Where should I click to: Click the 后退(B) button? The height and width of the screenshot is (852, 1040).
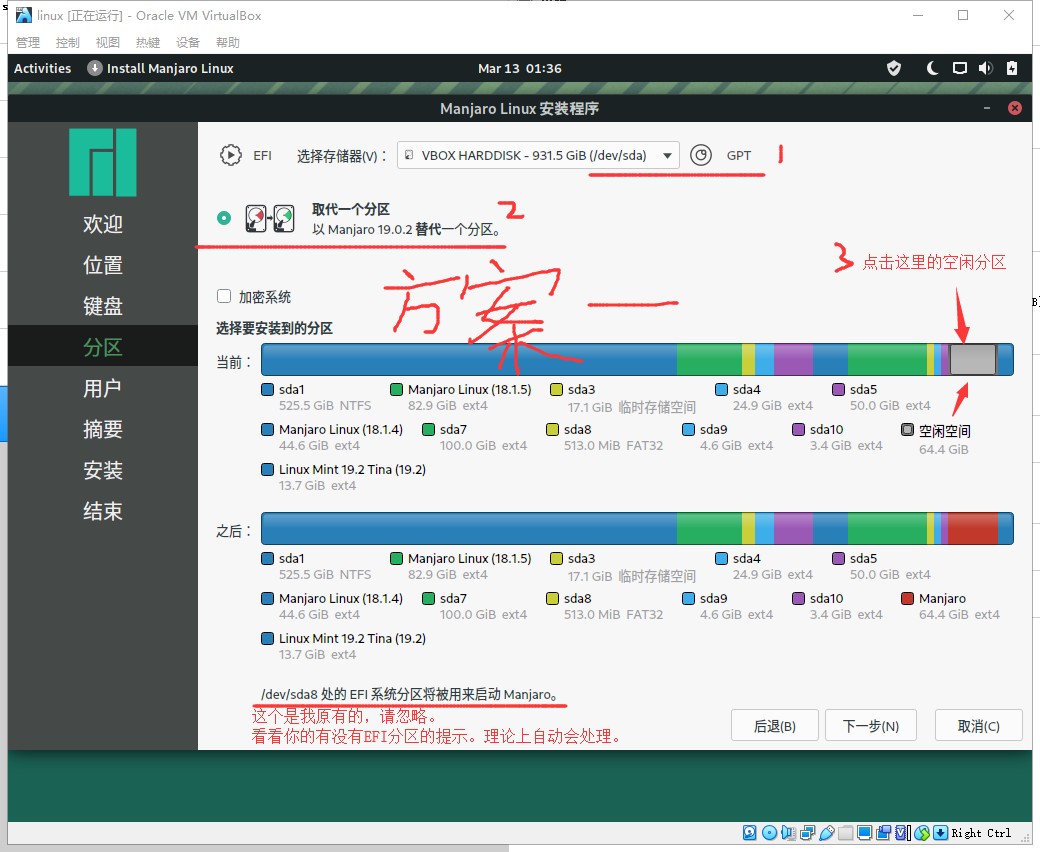[x=774, y=726]
